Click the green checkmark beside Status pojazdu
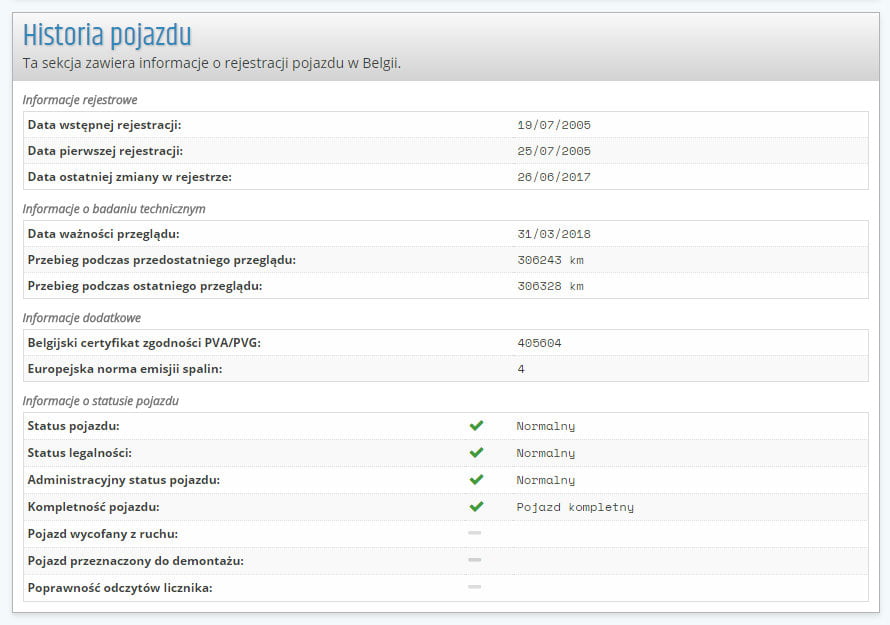Viewport: 890px width, 625px height. pos(476,426)
